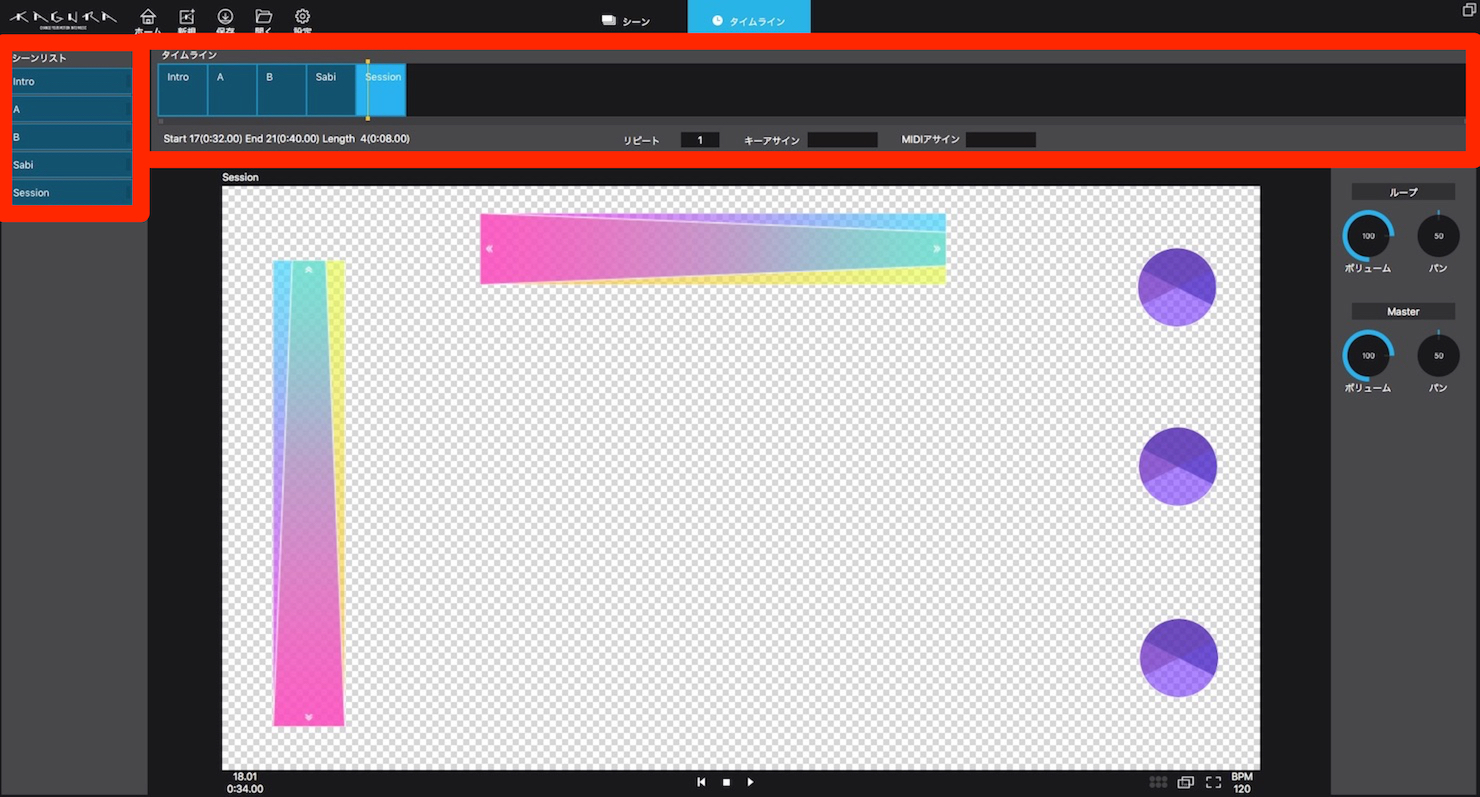Click the overlapping windows icon in the bottom bar

click(x=1186, y=782)
